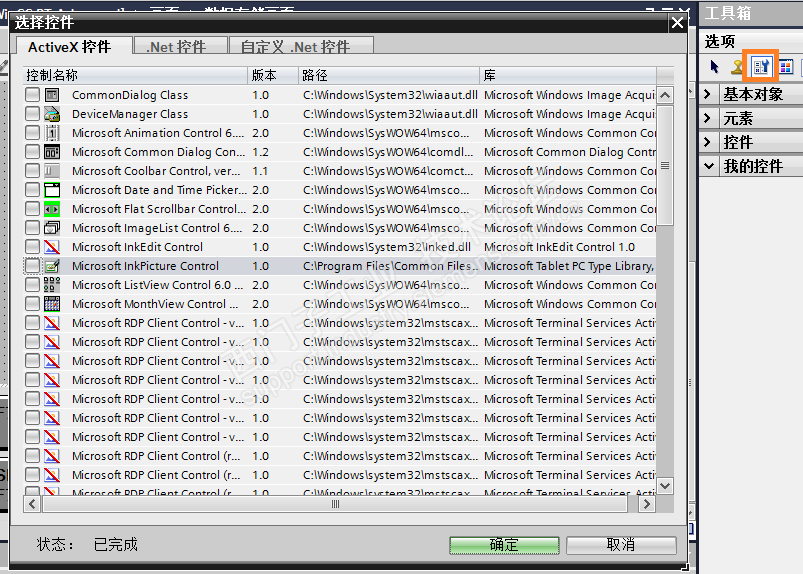Sort by the 版本 column header
Viewport: 803px width, 574px height.
click(x=273, y=75)
